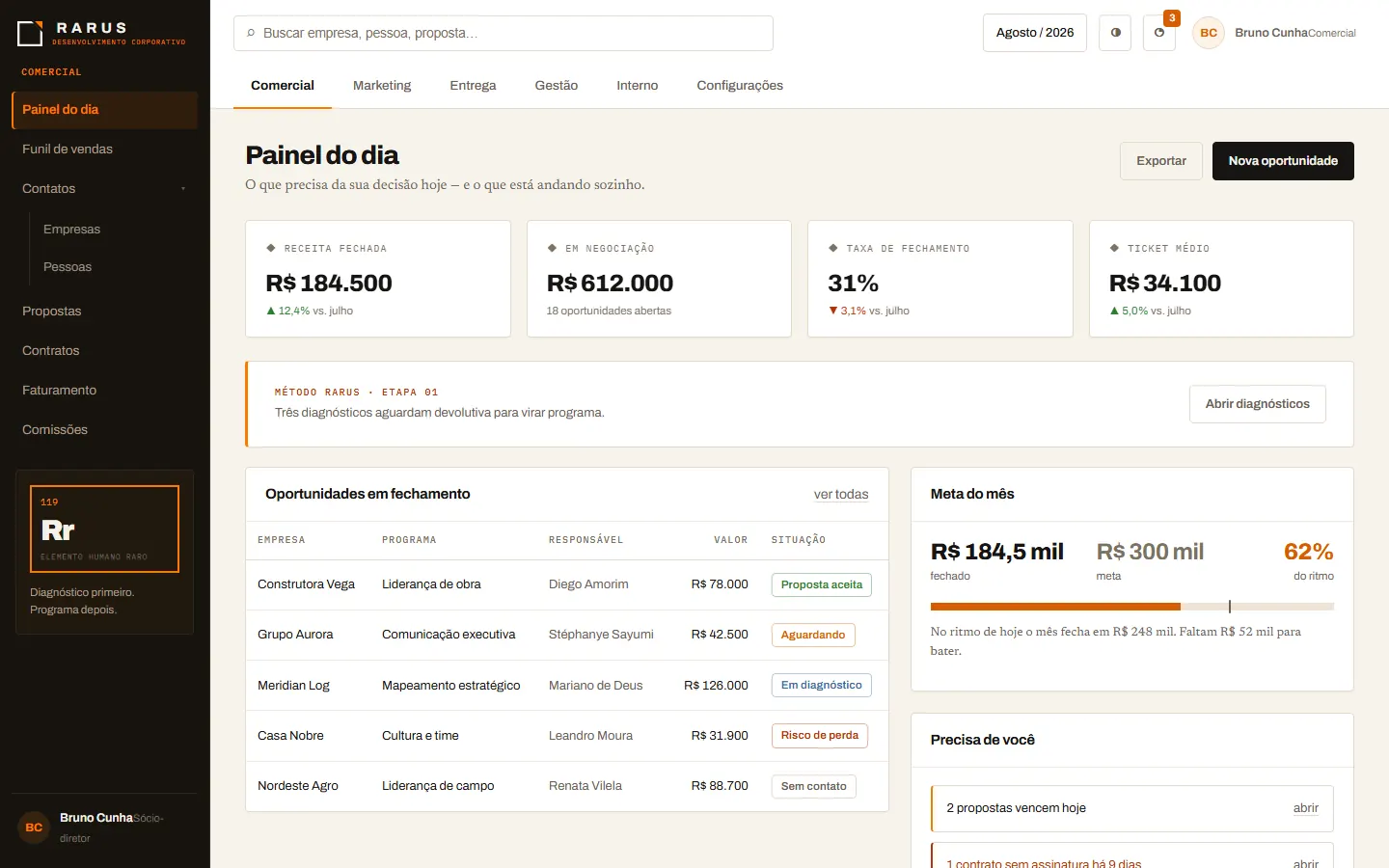Screen dimensions: 1389x868
Task: Click the Receita fechada R$ 184.500 card
Action: click(378, 279)
